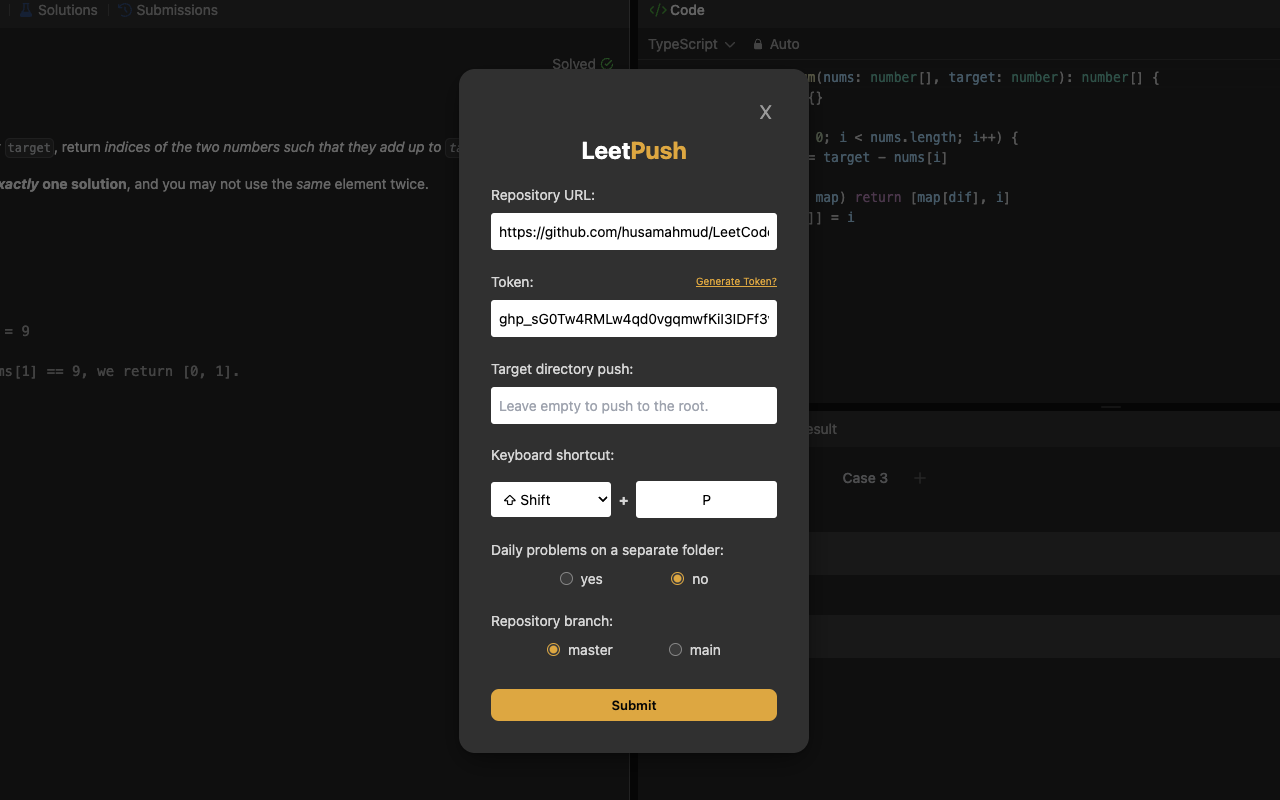Click the Target directory push field
1280x800 pixels.
click(633, 405)
